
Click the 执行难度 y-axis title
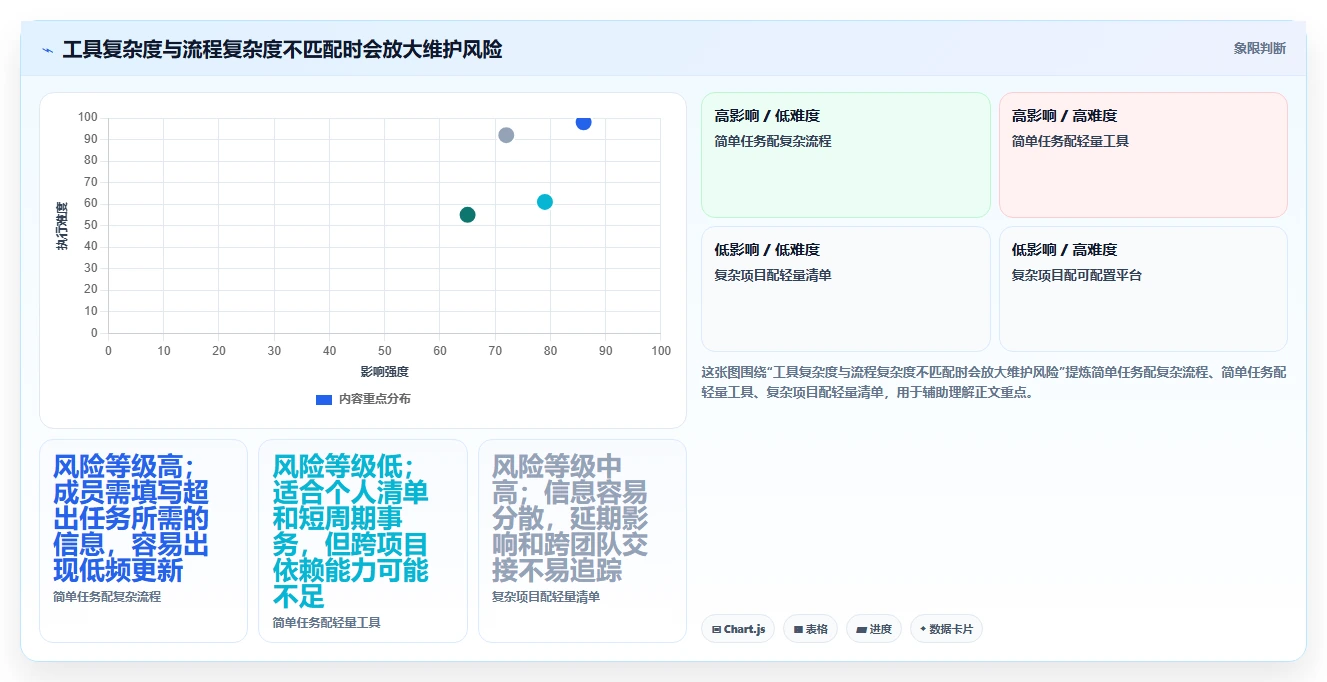(62, 226)
